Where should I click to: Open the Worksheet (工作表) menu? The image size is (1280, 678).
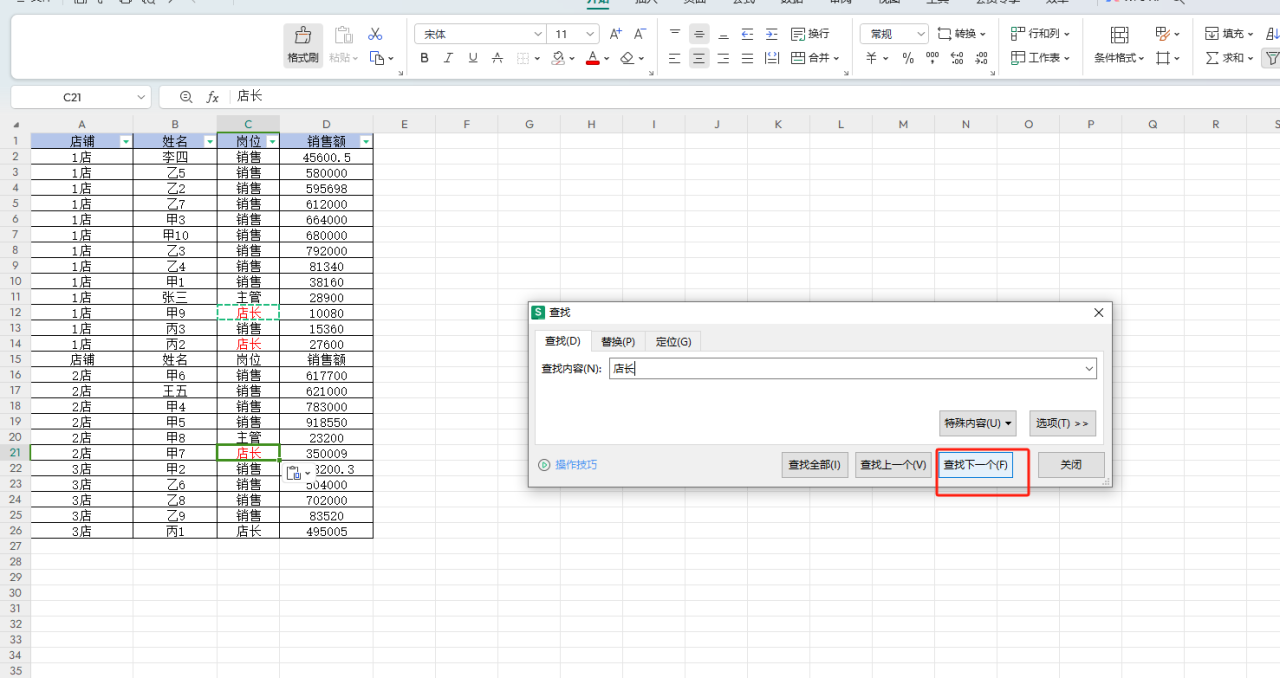[x=1040, y=58]
